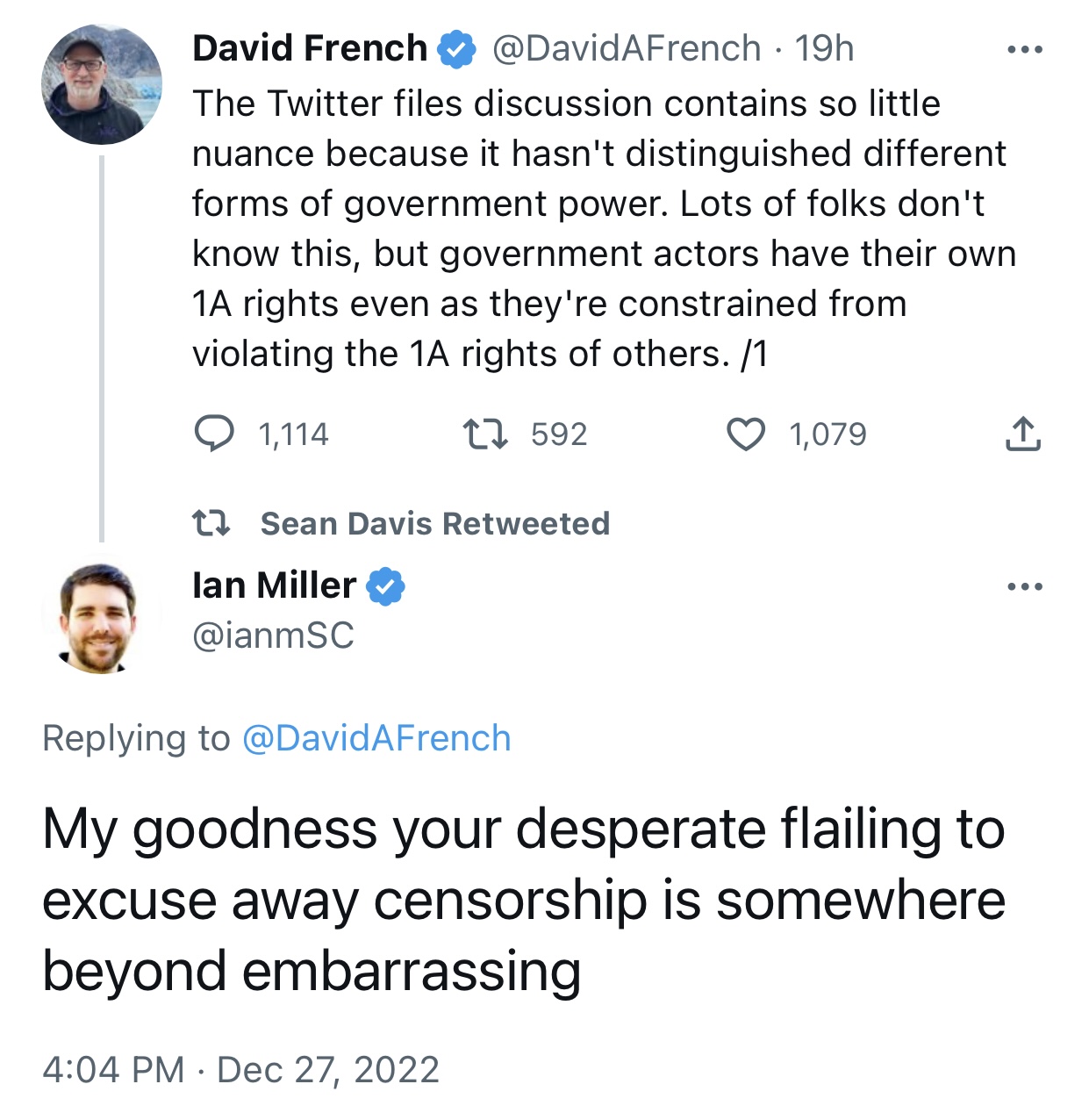Click the 4:04 PM Dec 27, 2022 timestamp
This screenshot has height=1120, width=1089.
240,1070
